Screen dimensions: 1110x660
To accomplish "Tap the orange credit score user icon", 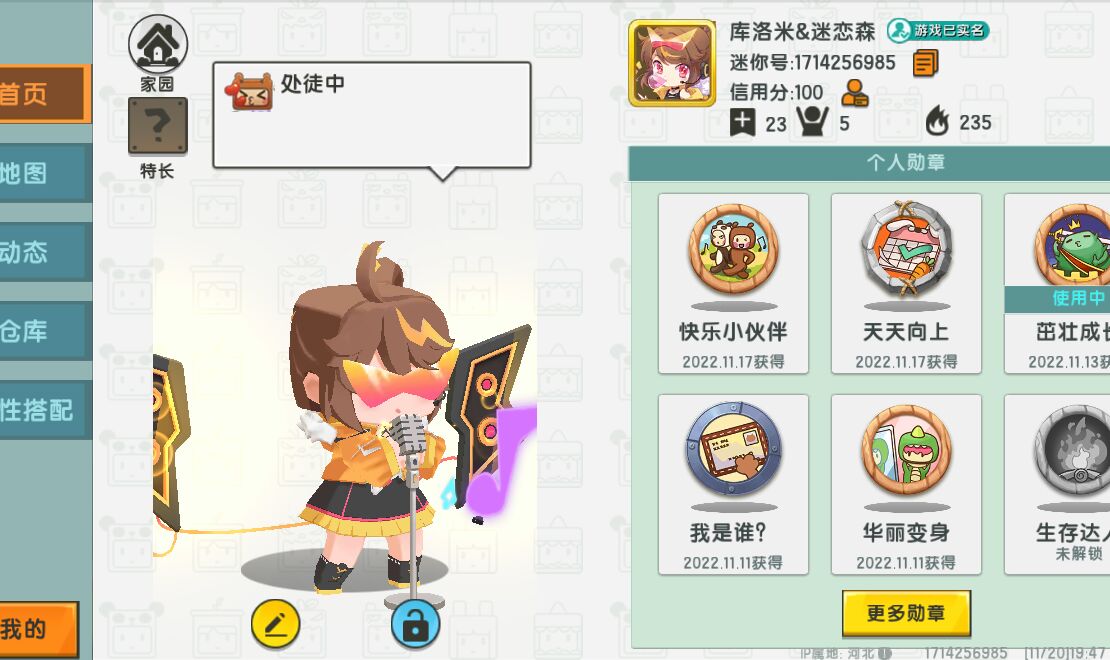I will click(854, 92).
